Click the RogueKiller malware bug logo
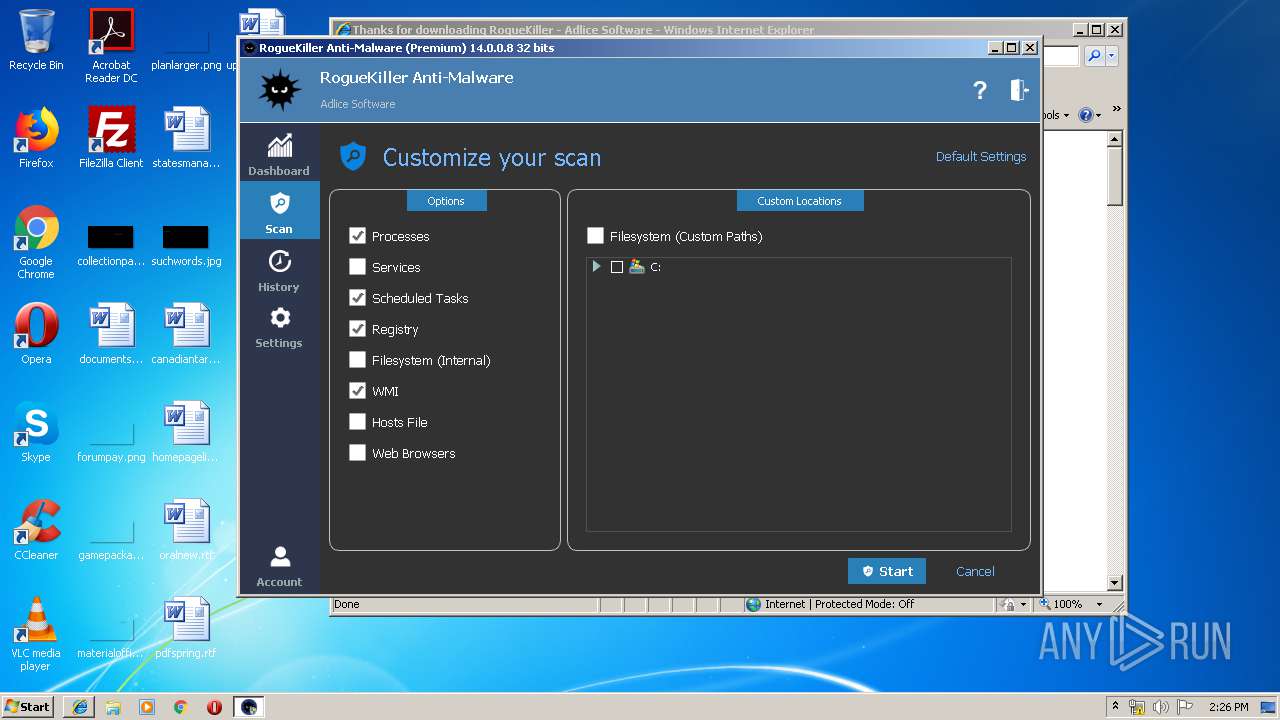 (x=280, y=90)
